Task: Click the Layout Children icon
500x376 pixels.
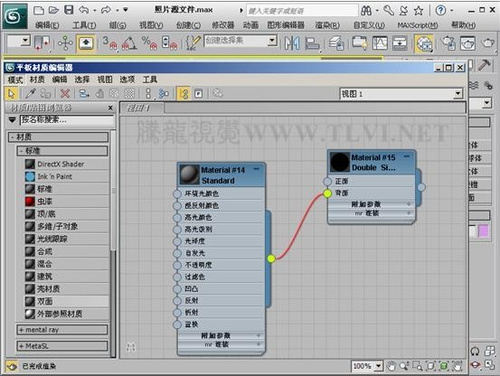Action: point(163,94)
